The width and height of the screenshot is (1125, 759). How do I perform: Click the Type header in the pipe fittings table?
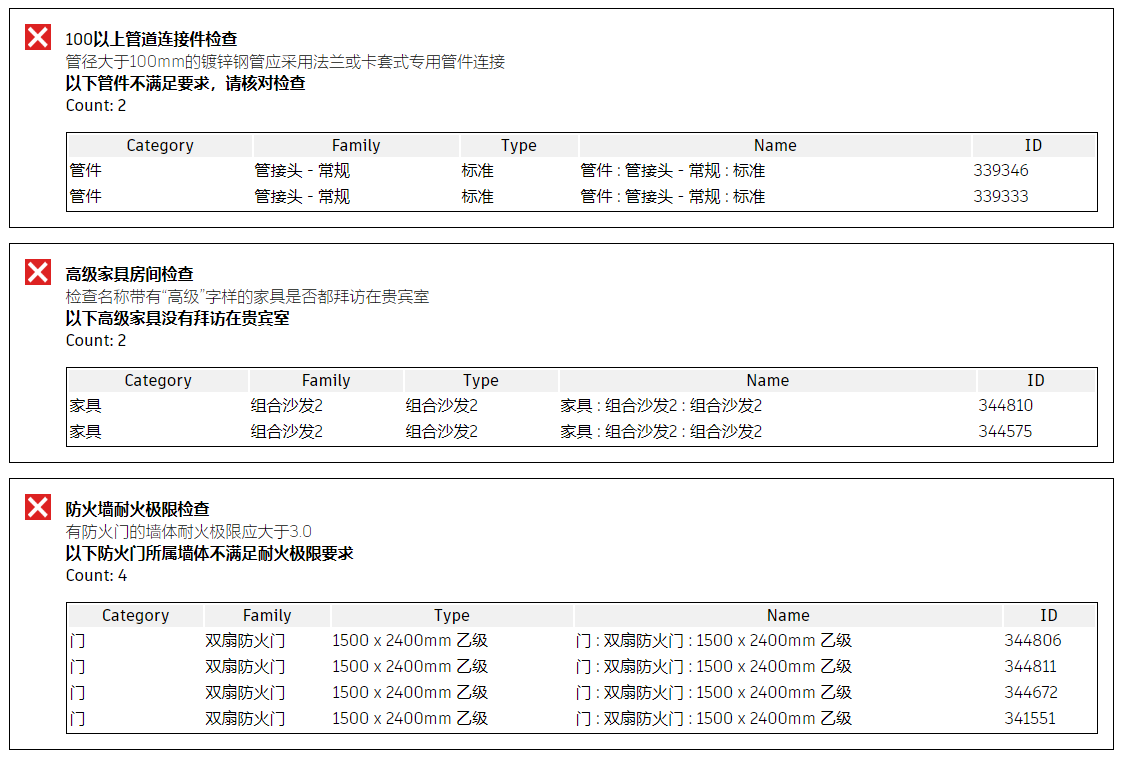pos(519,146)
